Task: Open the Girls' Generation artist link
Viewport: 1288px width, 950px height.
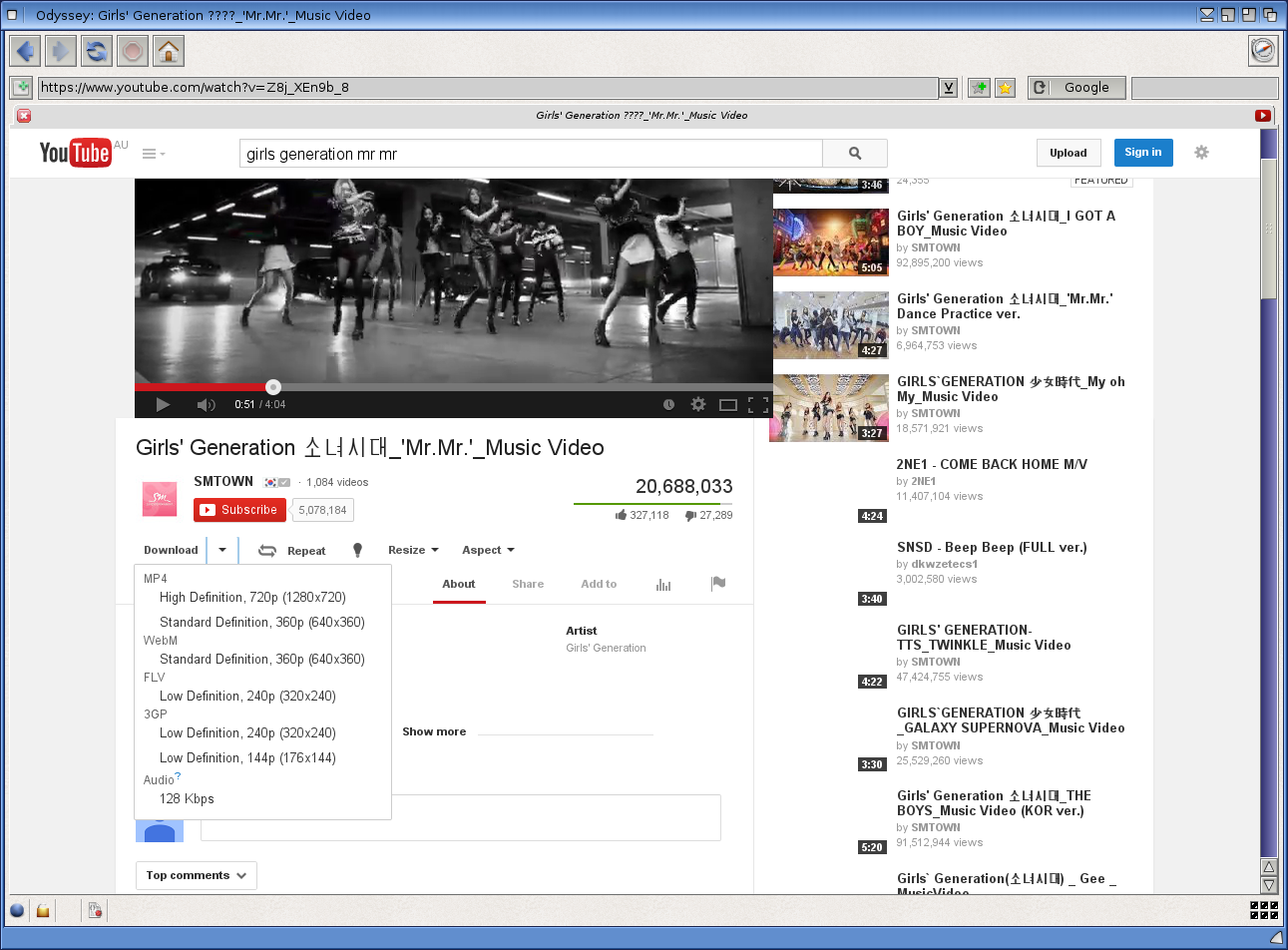Action: tap(606, 648)
